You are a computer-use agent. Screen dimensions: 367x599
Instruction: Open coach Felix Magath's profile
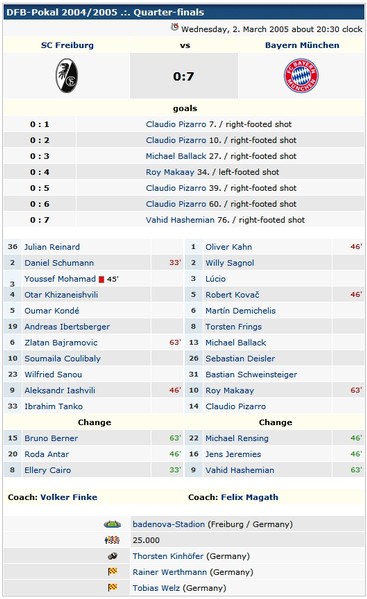(x=249, y=497)
